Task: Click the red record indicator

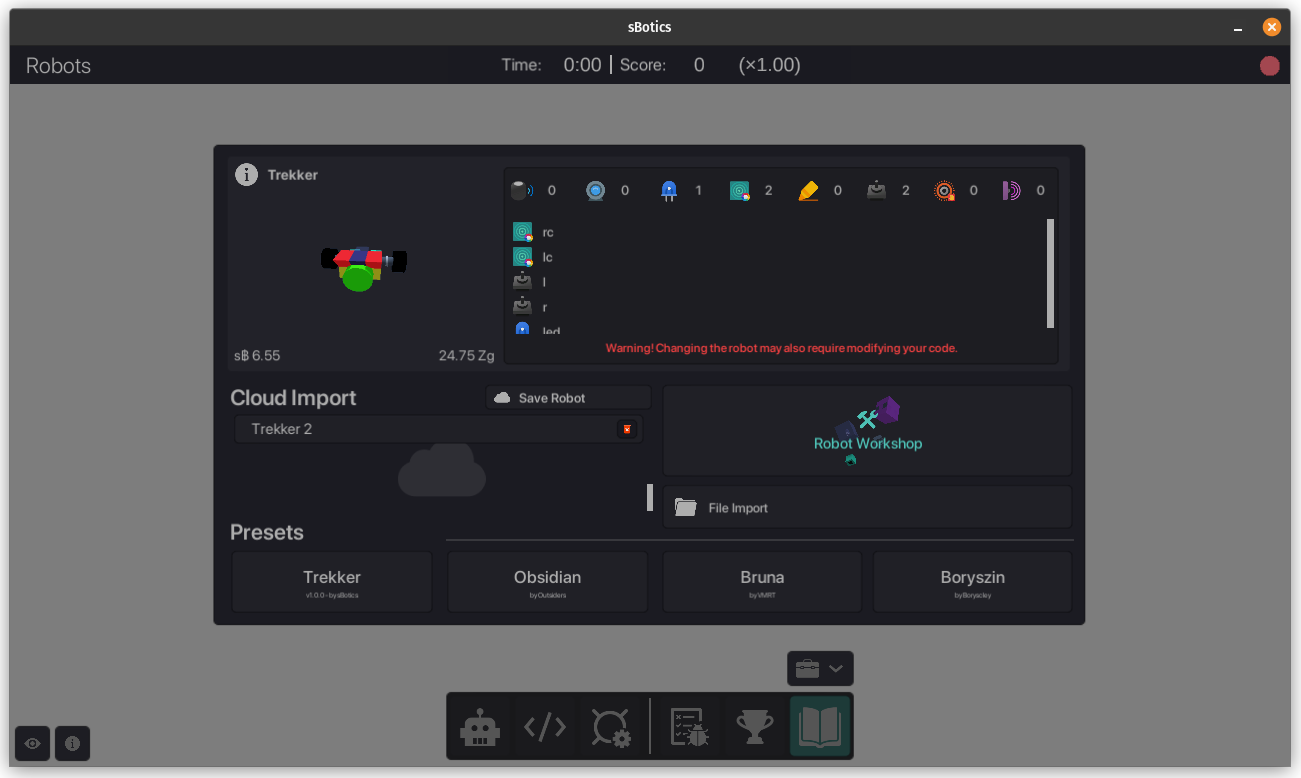Action: click(x=1270, y=66)
